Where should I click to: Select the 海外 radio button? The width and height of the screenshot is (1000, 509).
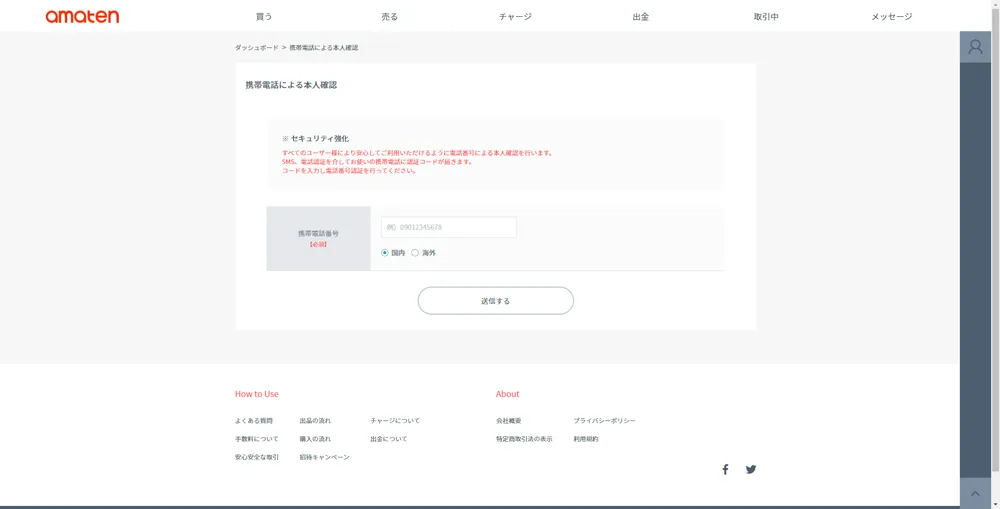[x=415, y=253]
